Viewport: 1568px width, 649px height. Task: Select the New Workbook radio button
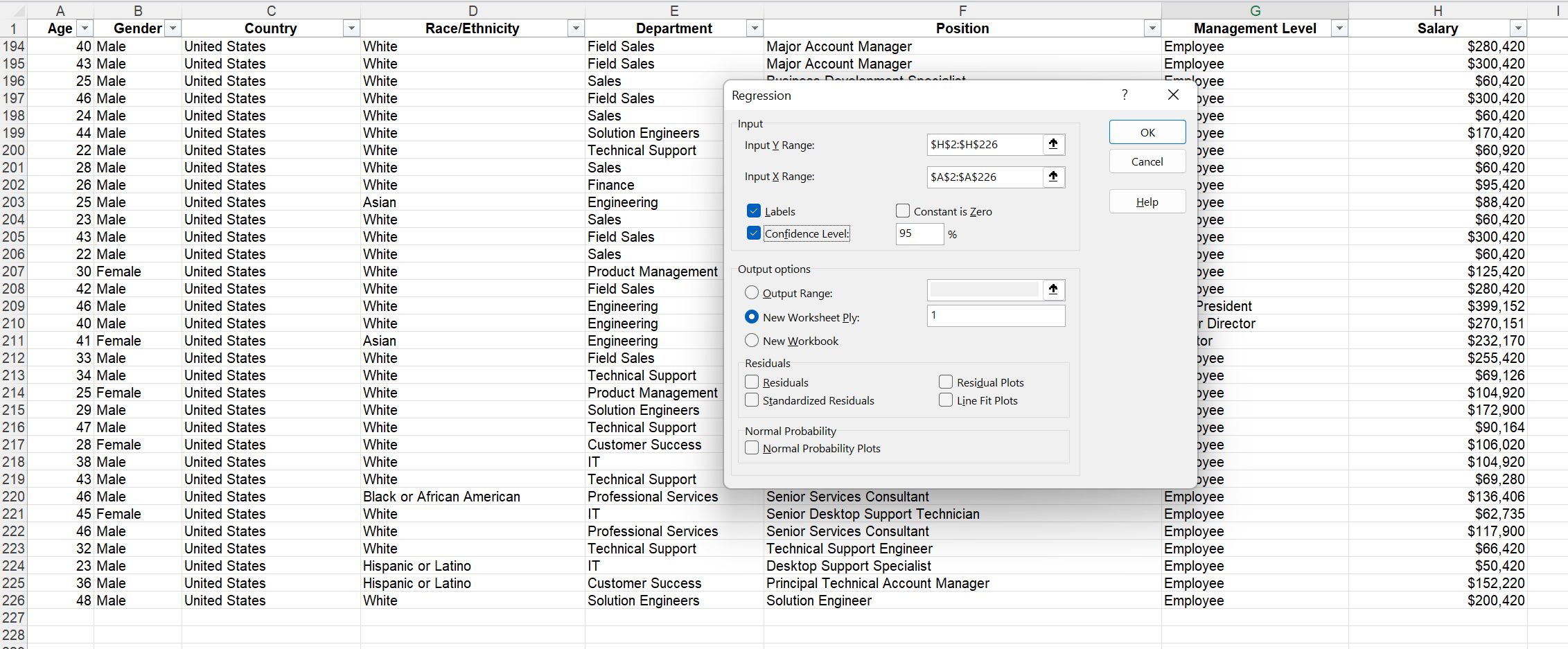tap(752, 340)
